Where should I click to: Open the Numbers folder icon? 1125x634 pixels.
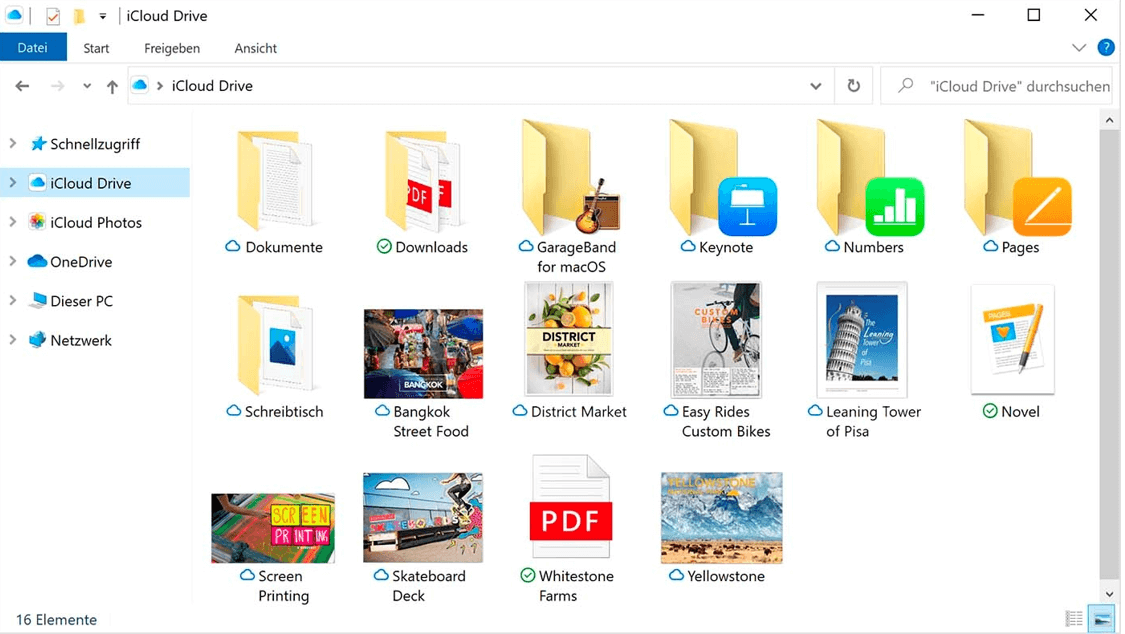coord(866,180)
